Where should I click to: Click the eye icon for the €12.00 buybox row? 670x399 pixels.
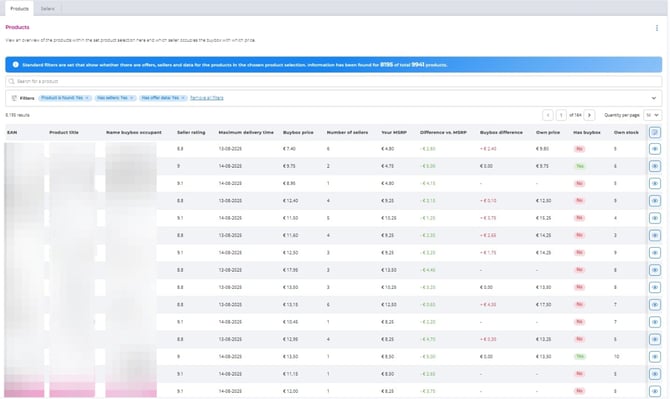pyautogui.click(x=654, y=391)
